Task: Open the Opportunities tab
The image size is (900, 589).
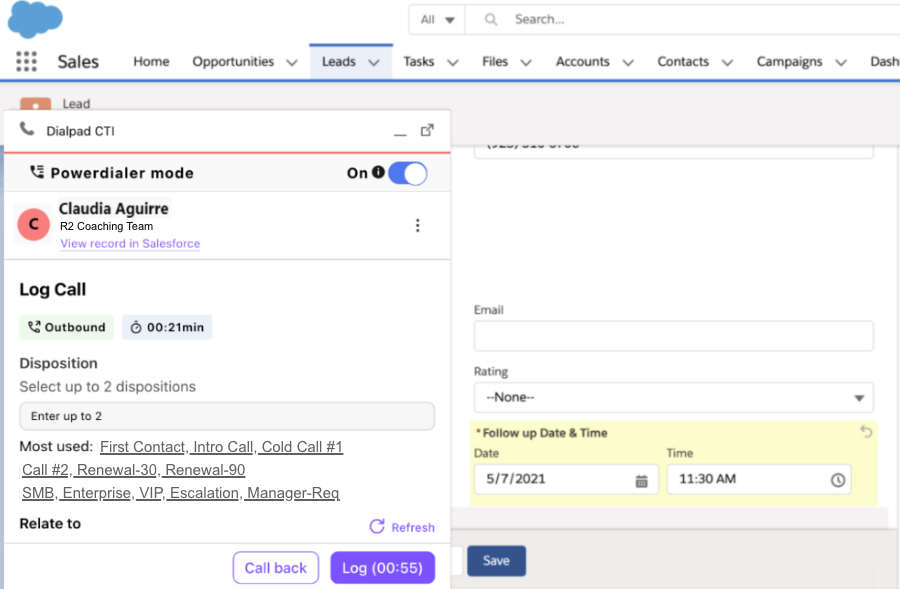Action: tap(233, 61)
